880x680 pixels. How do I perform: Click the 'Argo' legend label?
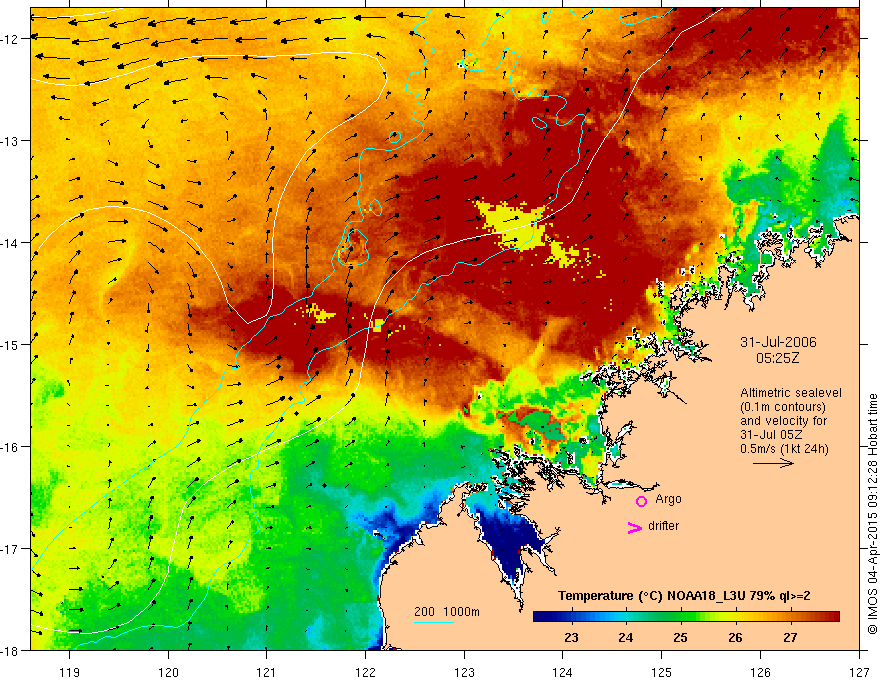pos(668,499)
